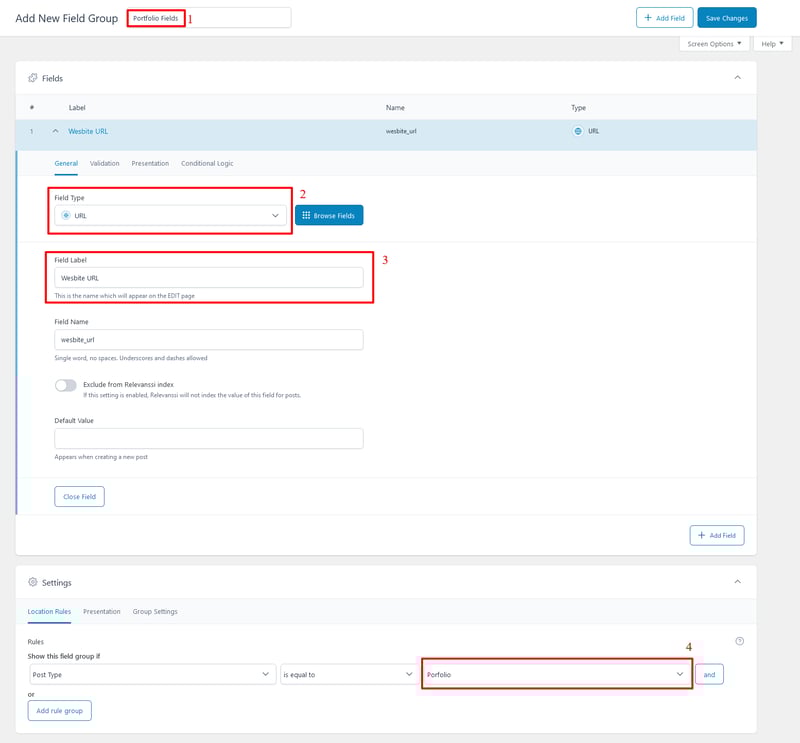
Task: Click the Default Value input field
Action: click(208, 439)
